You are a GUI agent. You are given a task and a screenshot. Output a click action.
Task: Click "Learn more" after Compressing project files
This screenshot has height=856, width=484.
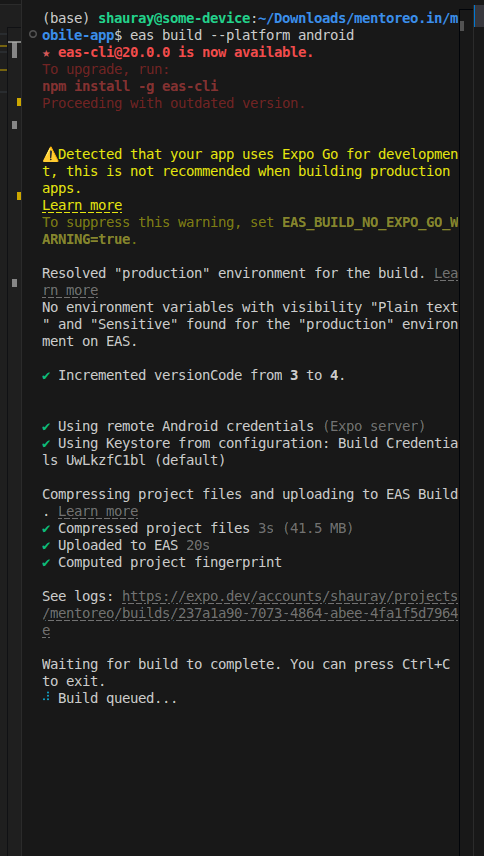pos(98,512)
